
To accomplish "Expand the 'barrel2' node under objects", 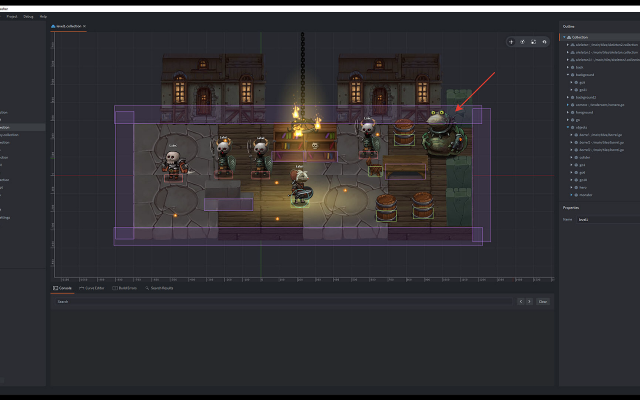I will point(571,150).
